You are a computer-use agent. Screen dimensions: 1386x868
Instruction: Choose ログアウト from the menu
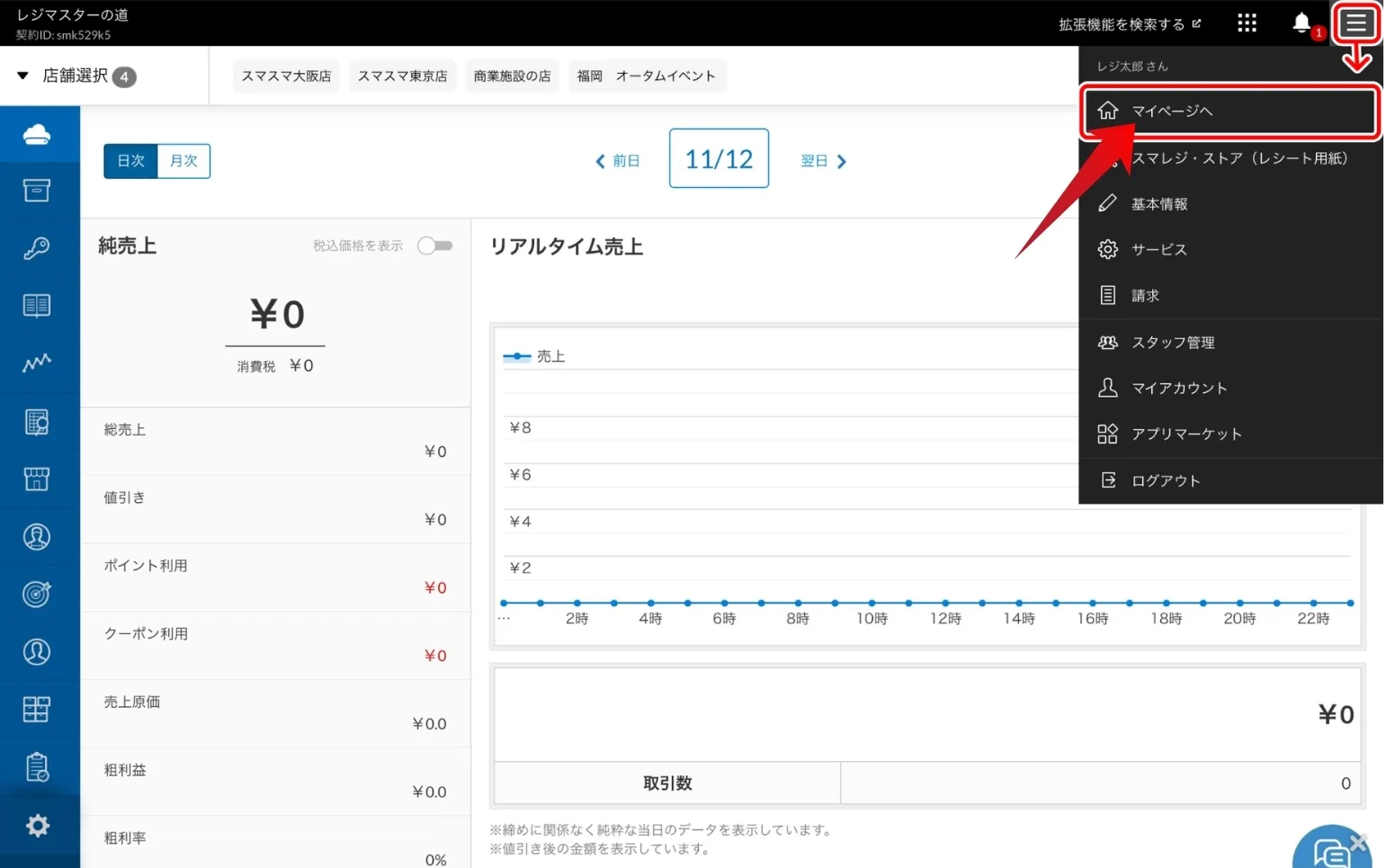click(x=1166, y=480)
